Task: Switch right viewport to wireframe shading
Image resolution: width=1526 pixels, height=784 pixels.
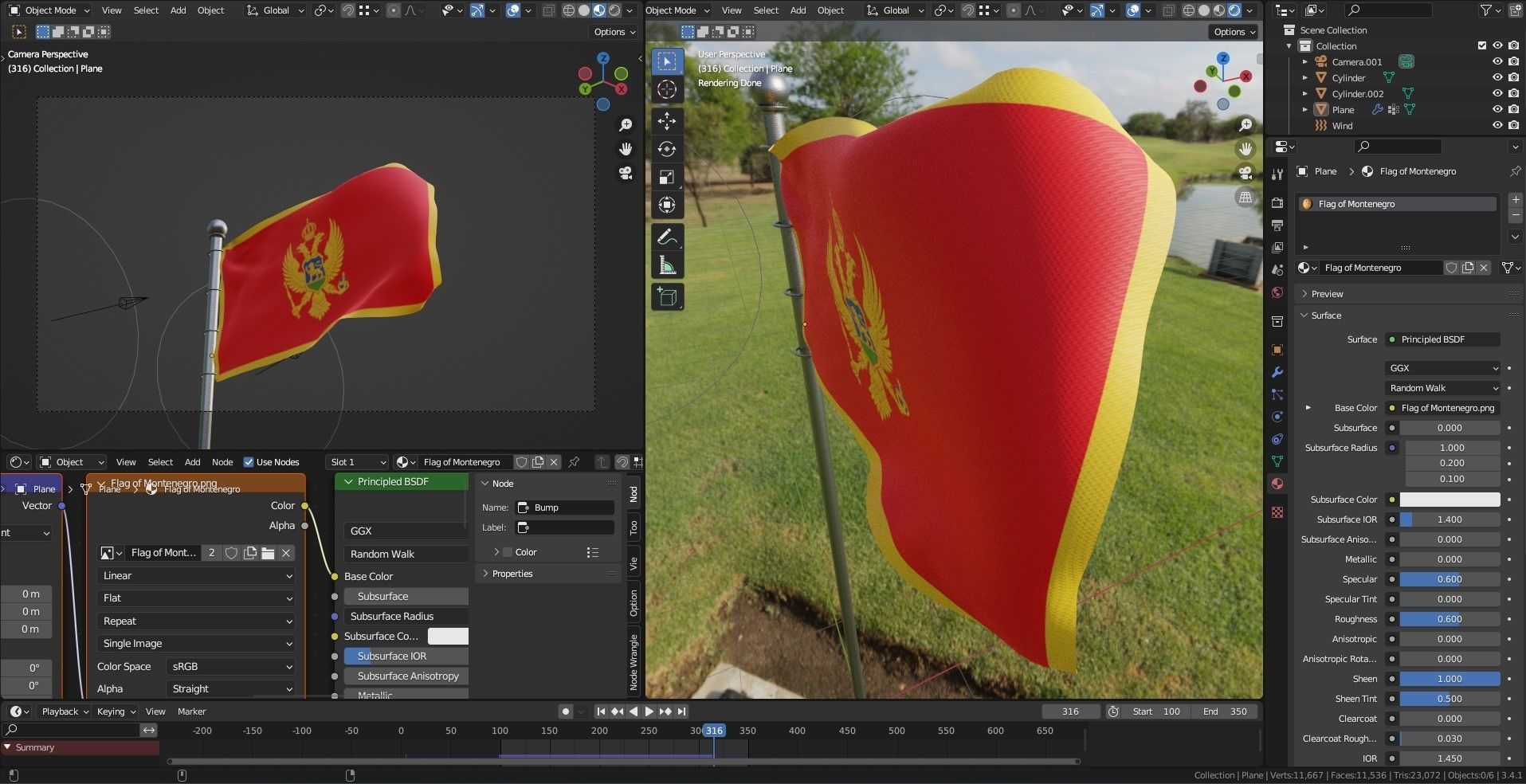Action: point(1189,10)
